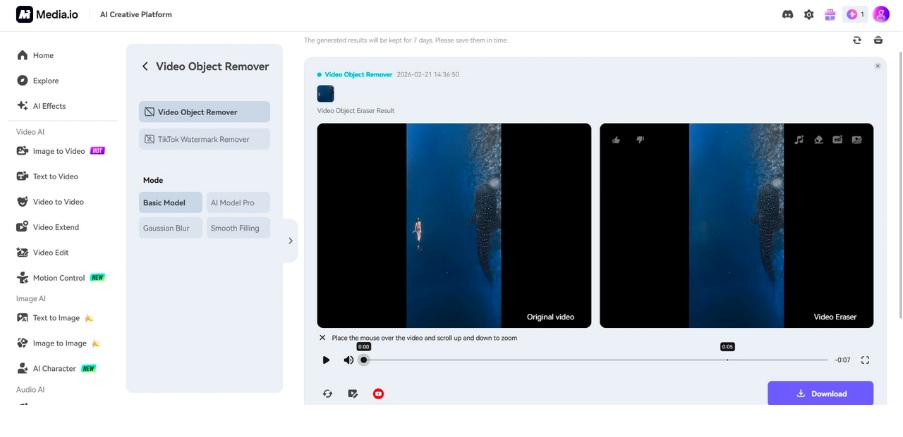Click the Video Object Remover result label

pyautogui.click(x=358, y=74)
